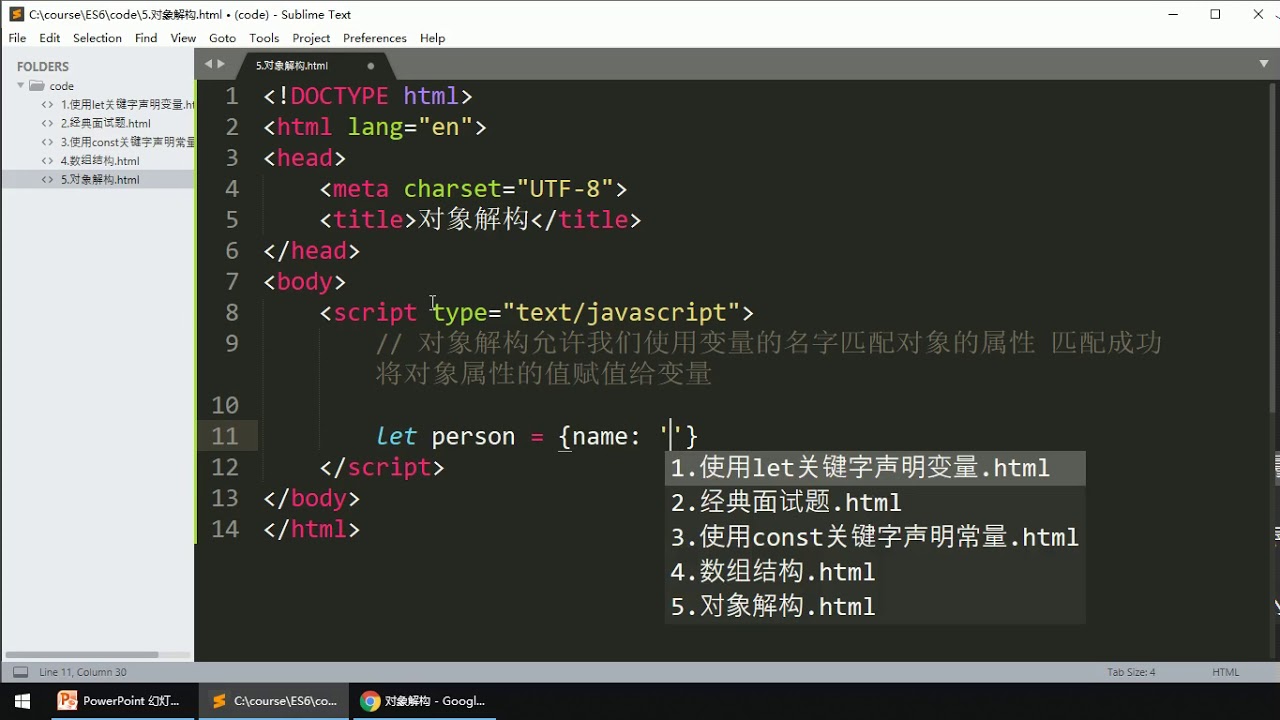Click the person variable name
The image size is (1280, 720).
click(473, 437)
